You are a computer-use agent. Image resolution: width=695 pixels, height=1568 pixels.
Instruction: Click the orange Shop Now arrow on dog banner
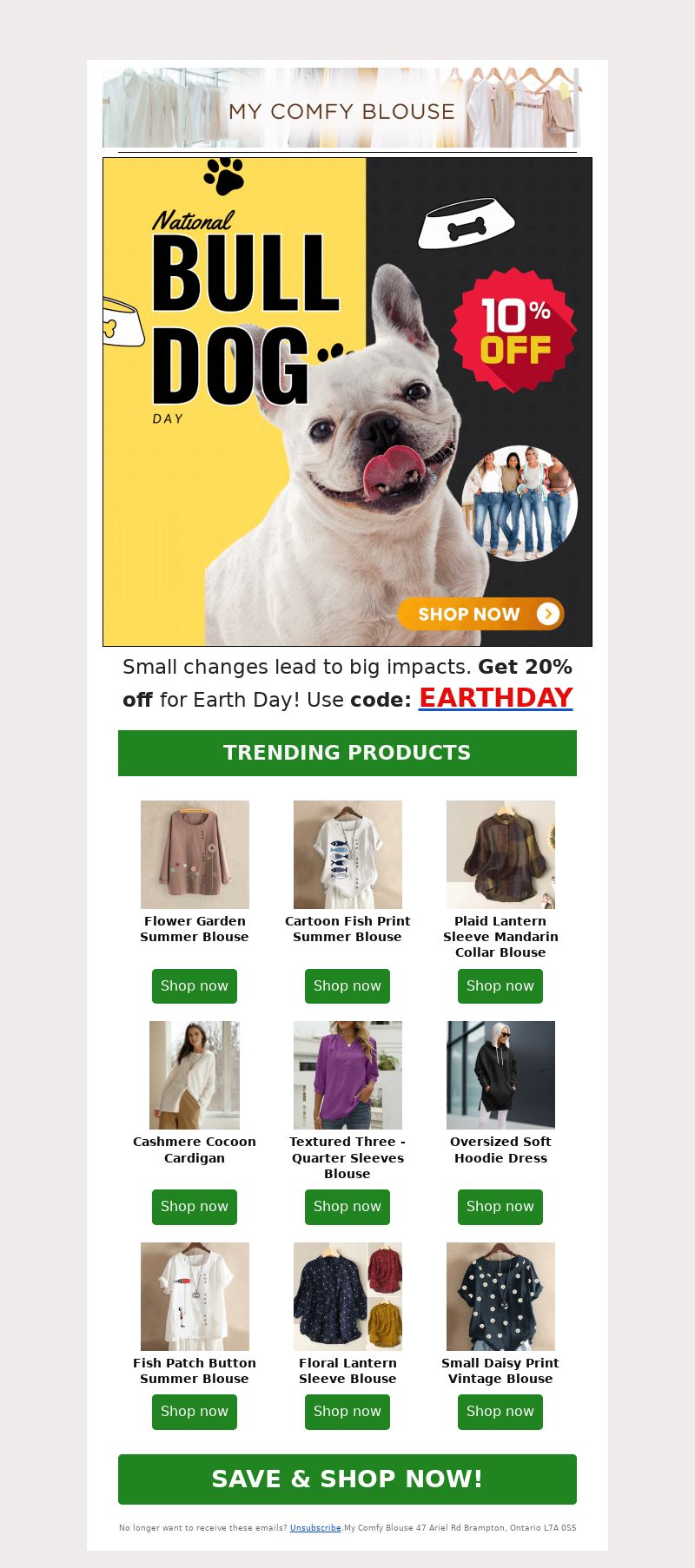point(481,614)
